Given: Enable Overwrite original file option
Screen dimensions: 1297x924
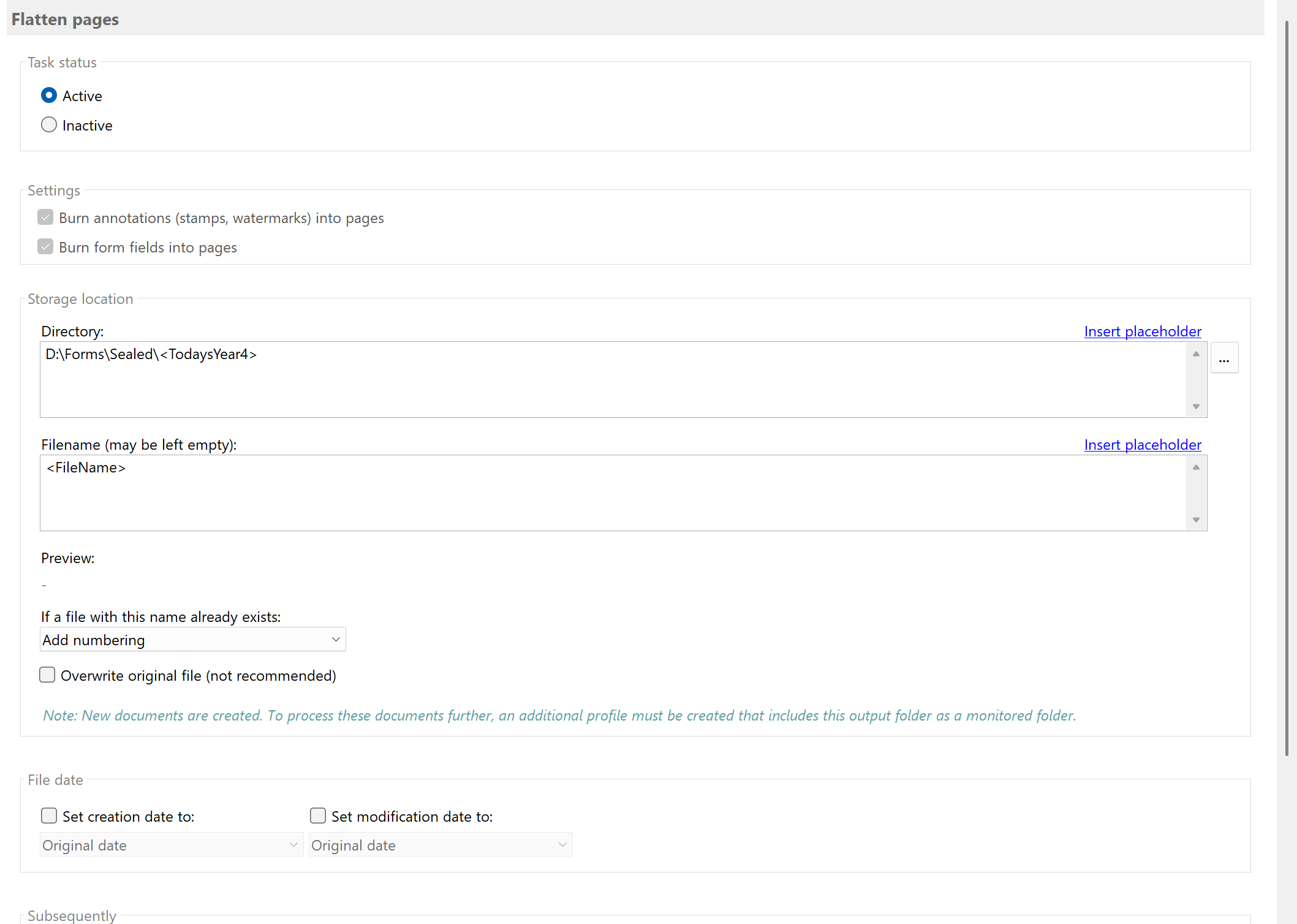Looking at the screenshot, I should (47, 675).
